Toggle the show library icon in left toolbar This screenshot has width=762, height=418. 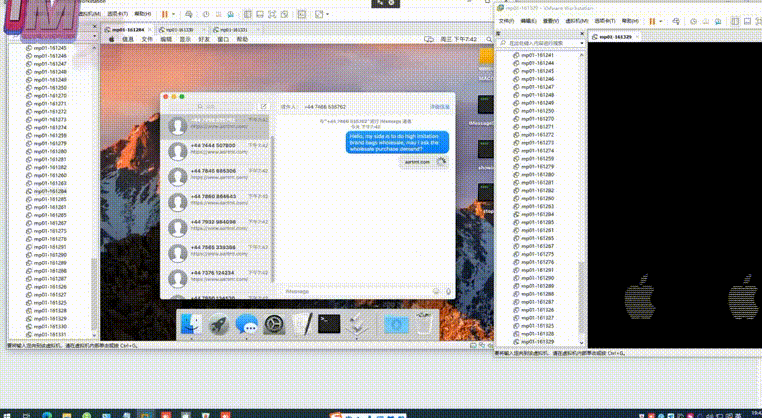248,15
